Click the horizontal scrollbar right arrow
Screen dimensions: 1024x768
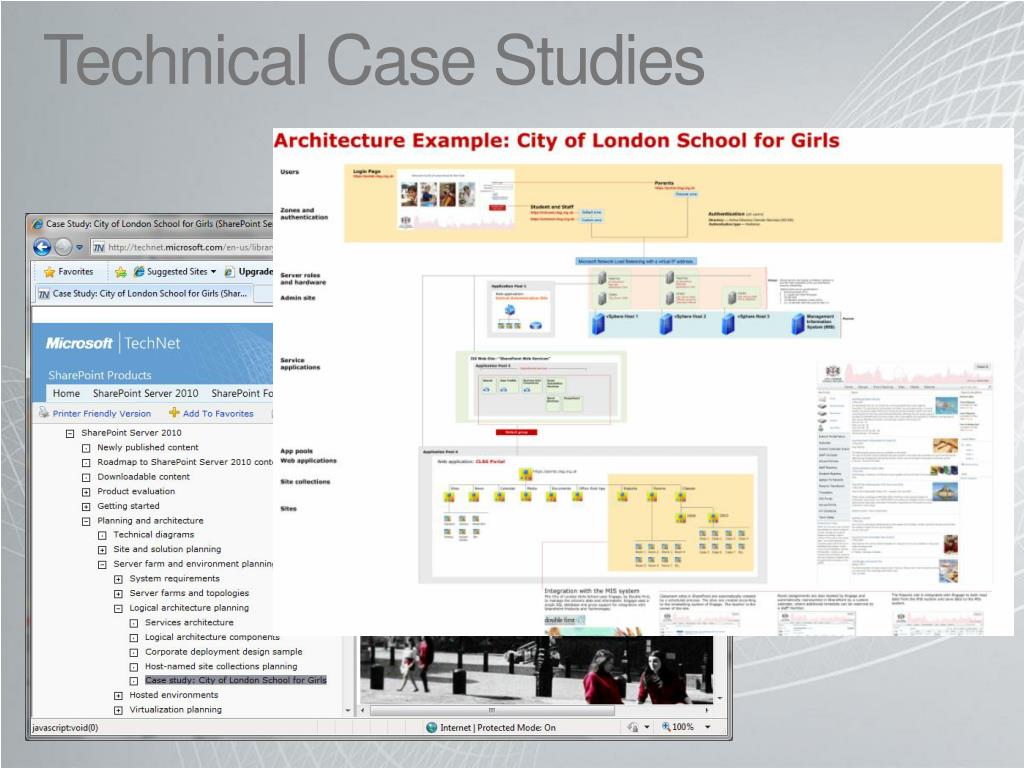(x=707, y=710)
